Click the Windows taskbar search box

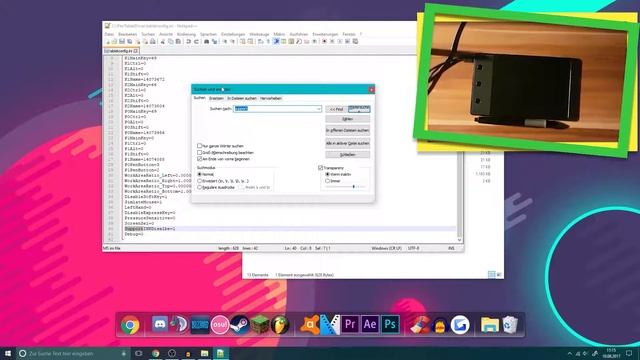pos(73,353)
